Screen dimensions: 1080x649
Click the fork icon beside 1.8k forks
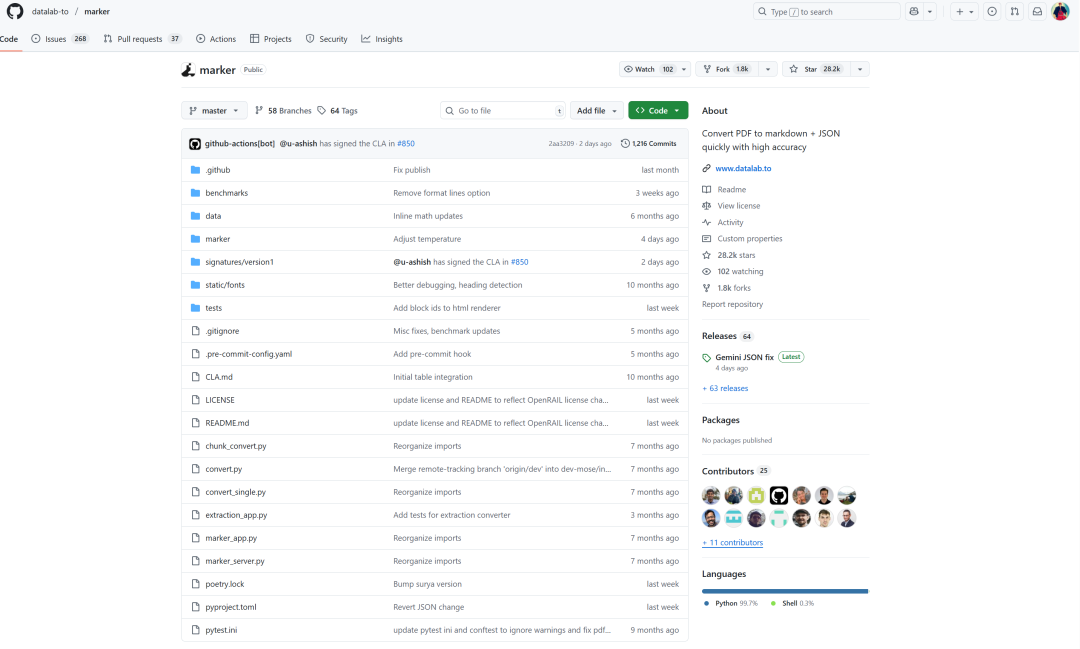[707, 288]
